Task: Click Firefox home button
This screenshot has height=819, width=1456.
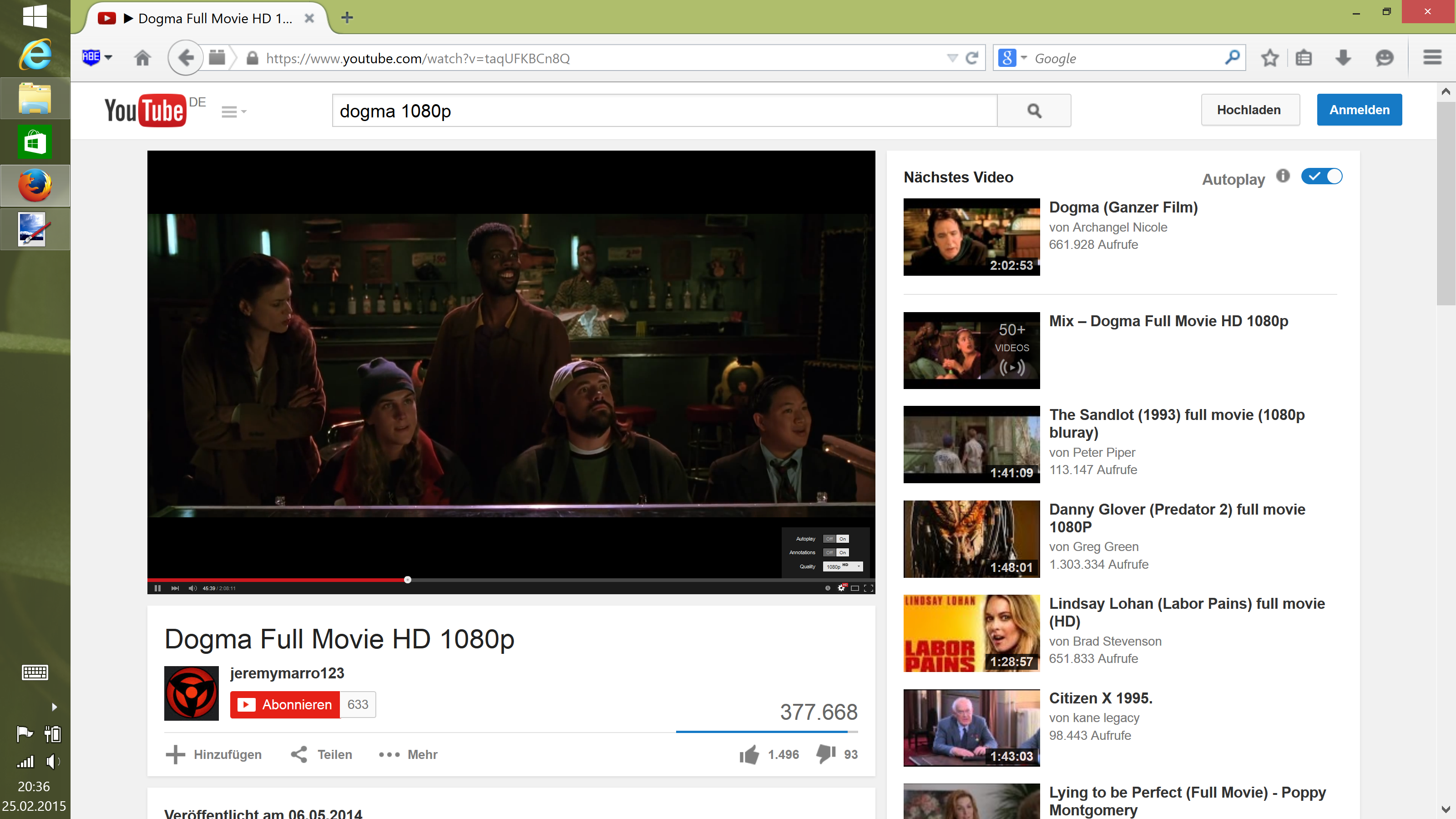Action: click(x=142, y=58)
